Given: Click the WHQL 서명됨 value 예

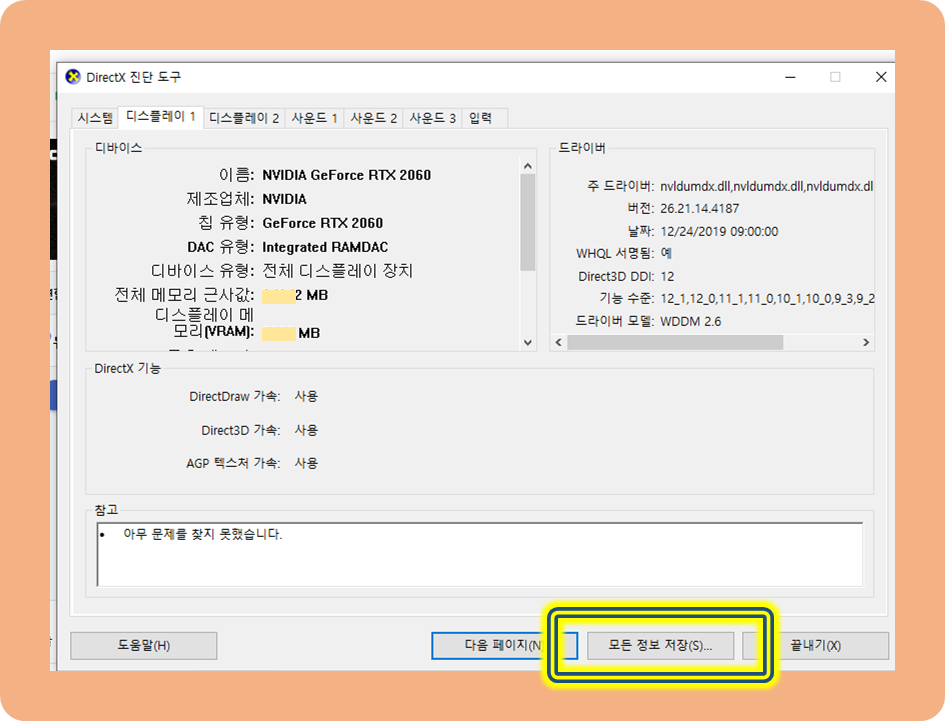Looking at the screenshot, I should [666, 253].
